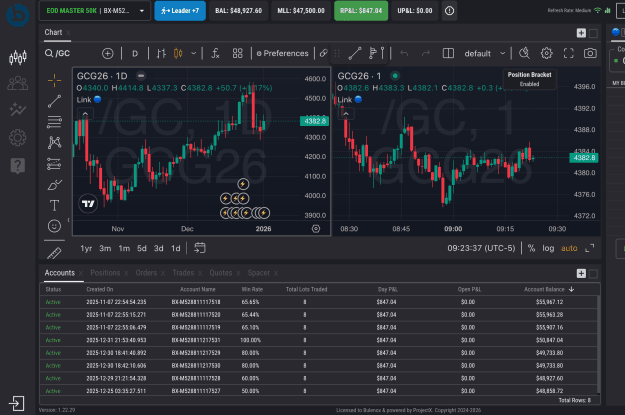Collapse the legend on the 1D chart
The image size is (625, 415).
coord(85,114)
